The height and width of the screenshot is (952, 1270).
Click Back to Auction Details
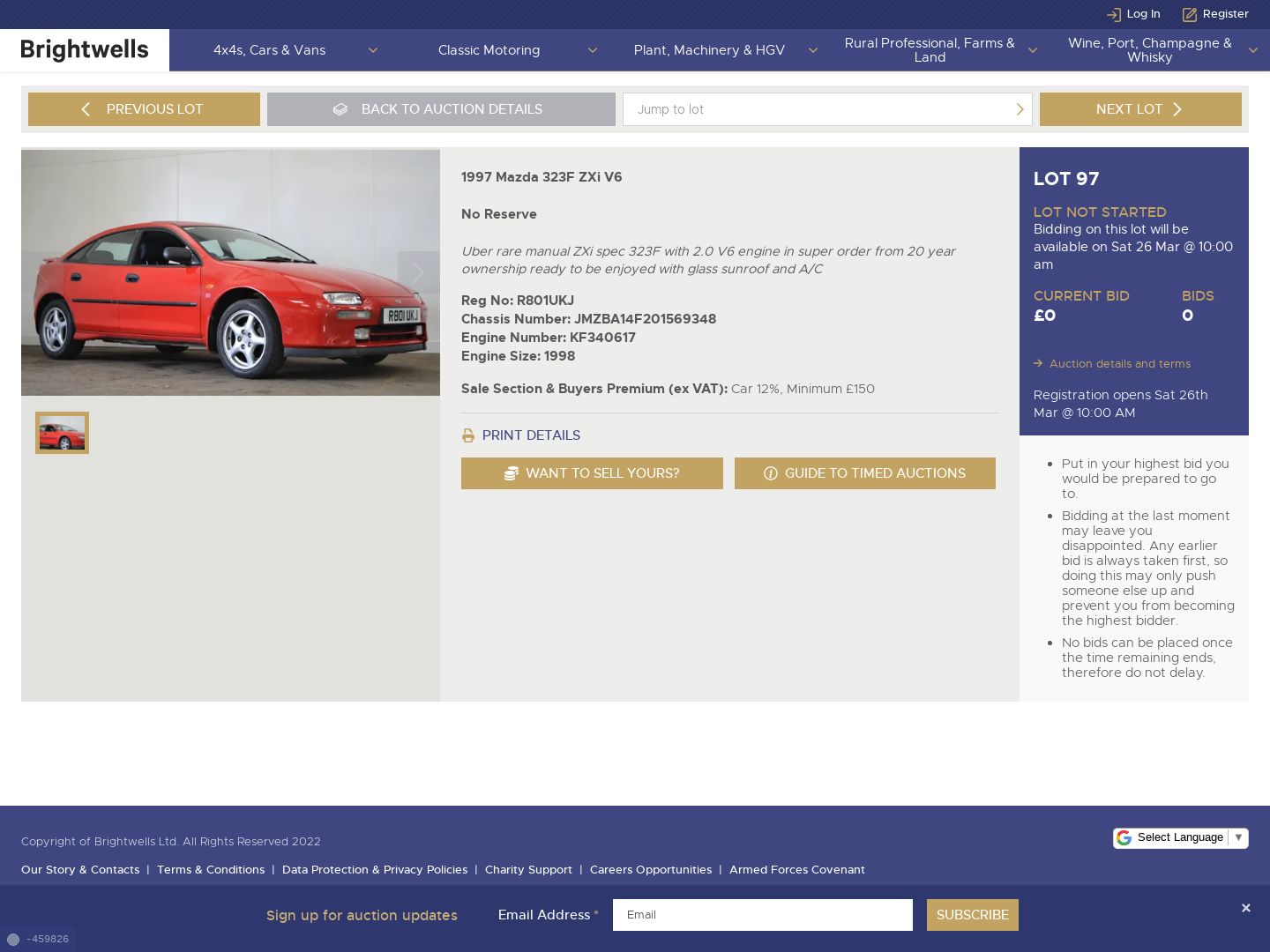441,109
